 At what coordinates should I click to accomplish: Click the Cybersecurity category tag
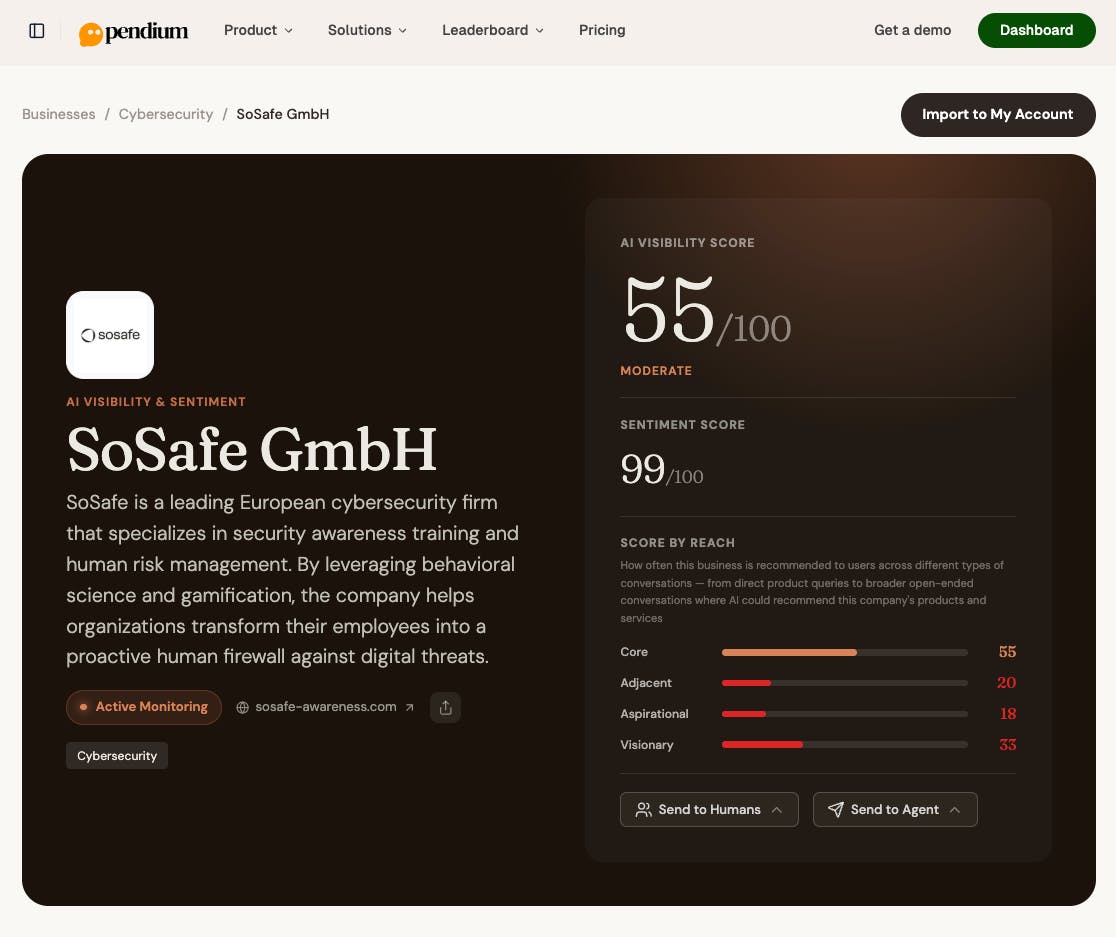(x=117, y=756)
